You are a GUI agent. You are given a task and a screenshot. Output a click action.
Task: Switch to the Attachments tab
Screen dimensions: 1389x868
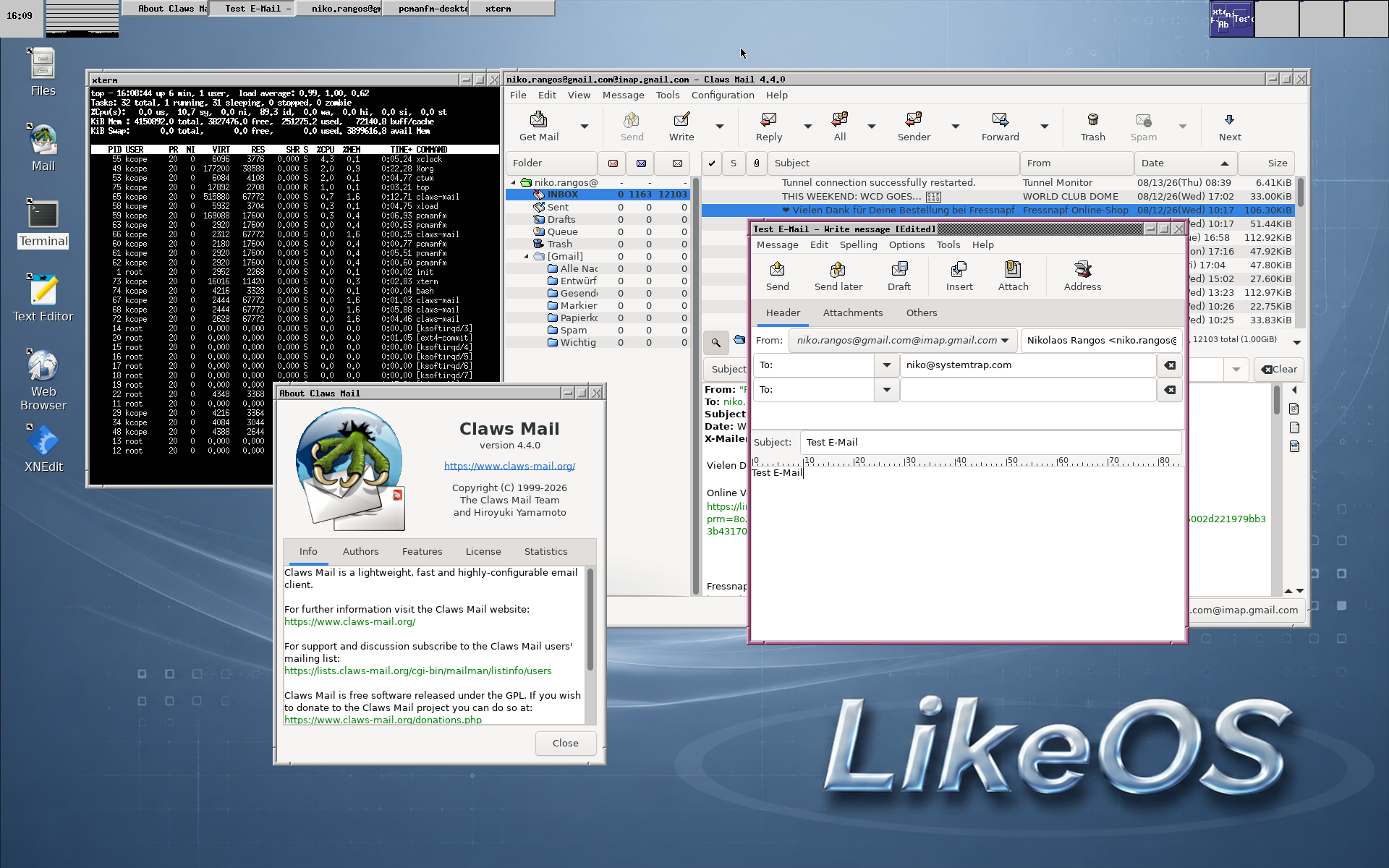pos(853,313)
